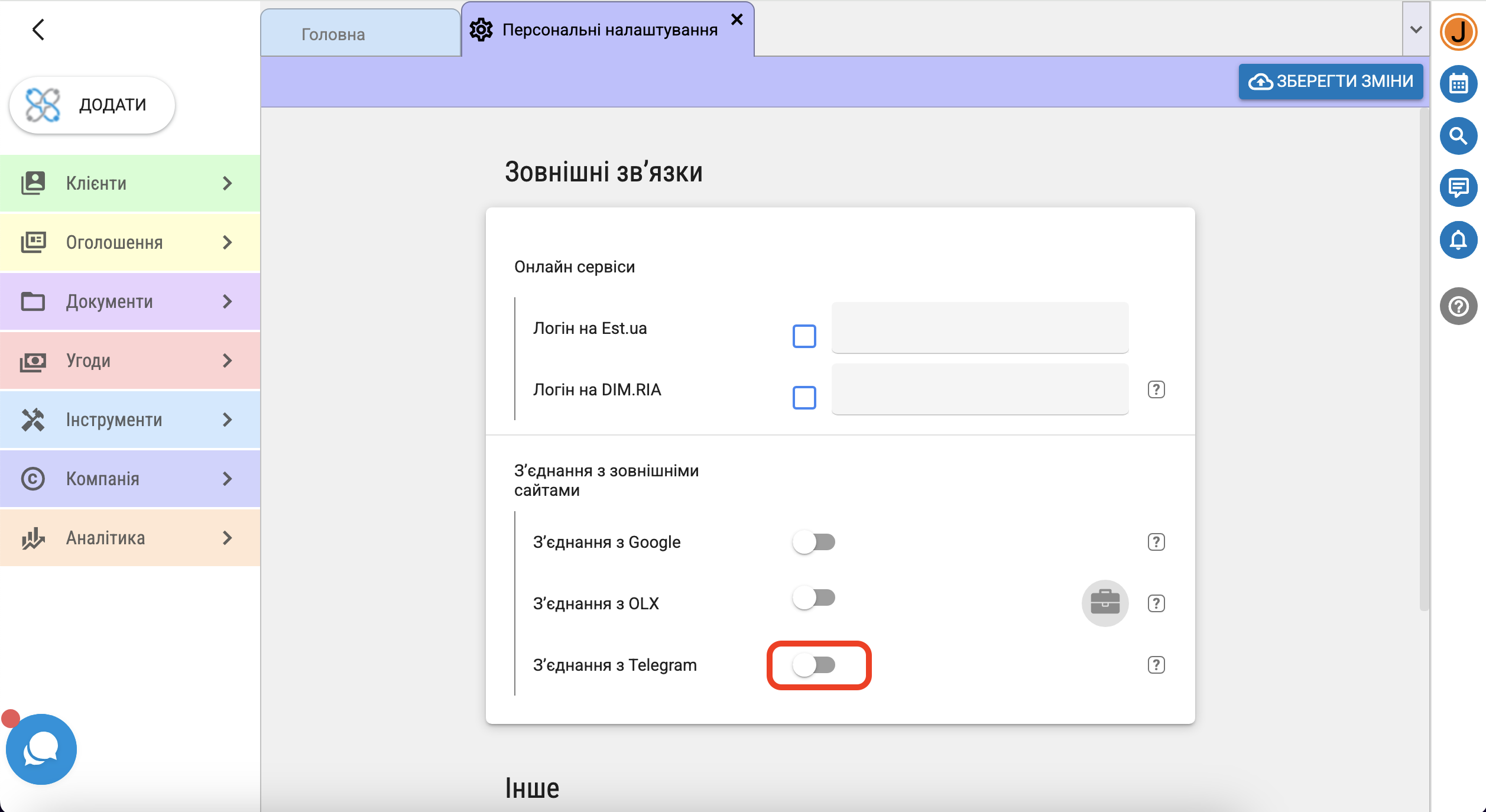Open the support chat bubble widget
1486x812 pixels.
click(x=41, y=749)
